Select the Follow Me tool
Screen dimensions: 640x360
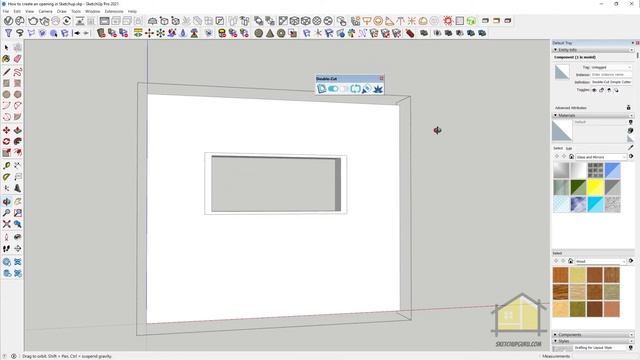[x=18, y=141]
